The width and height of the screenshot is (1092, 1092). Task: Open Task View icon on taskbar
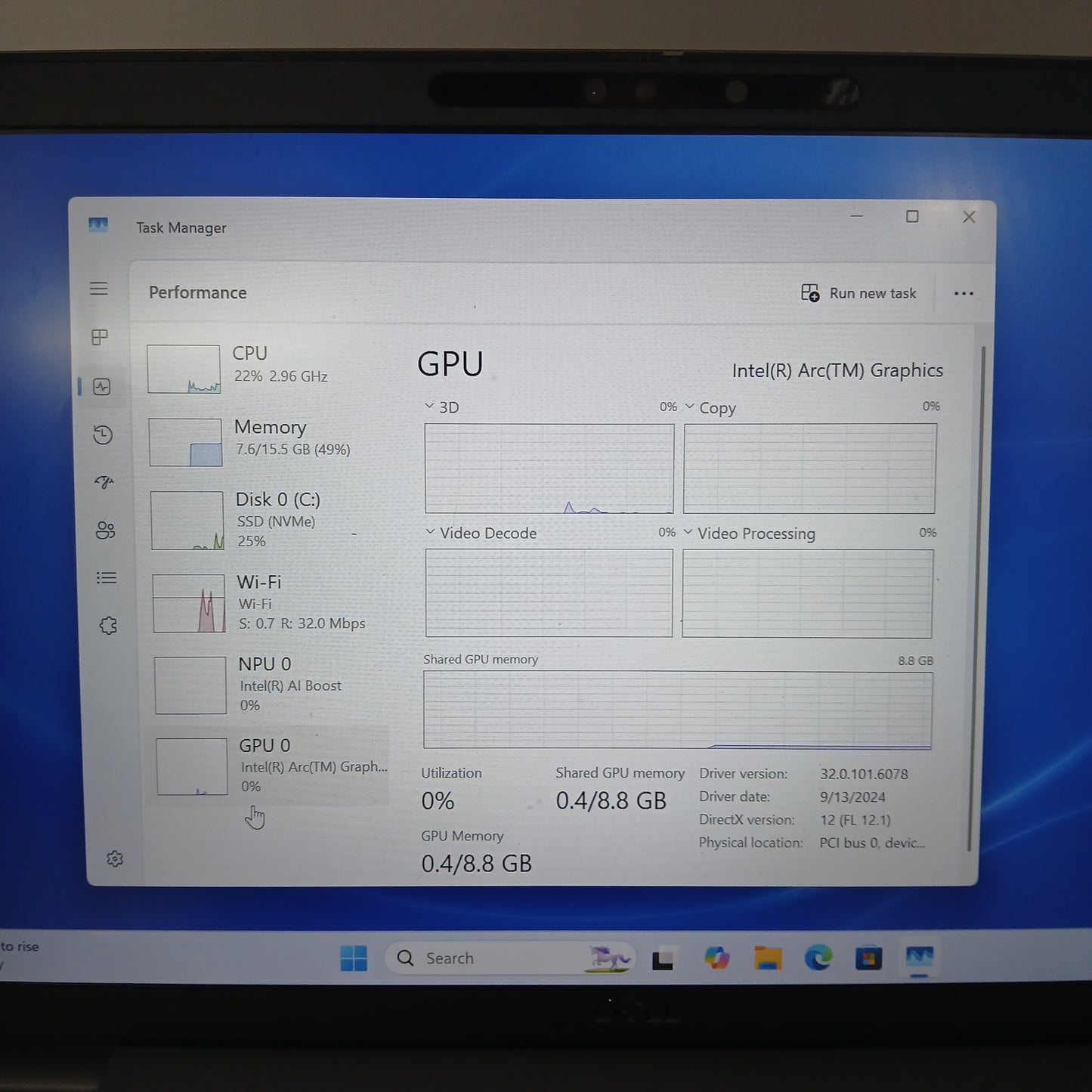click(663, 959)
